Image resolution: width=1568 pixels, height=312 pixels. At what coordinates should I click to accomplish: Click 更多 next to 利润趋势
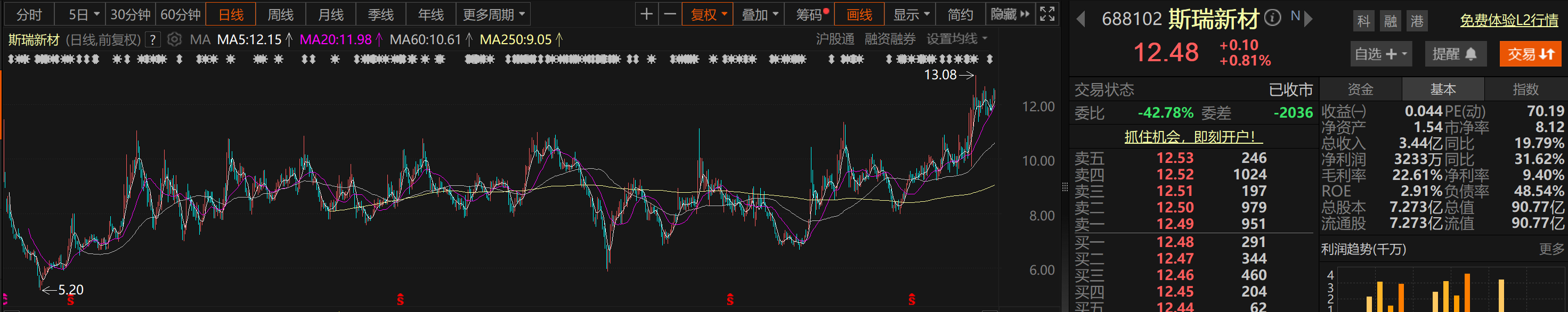coord(1551,249)
